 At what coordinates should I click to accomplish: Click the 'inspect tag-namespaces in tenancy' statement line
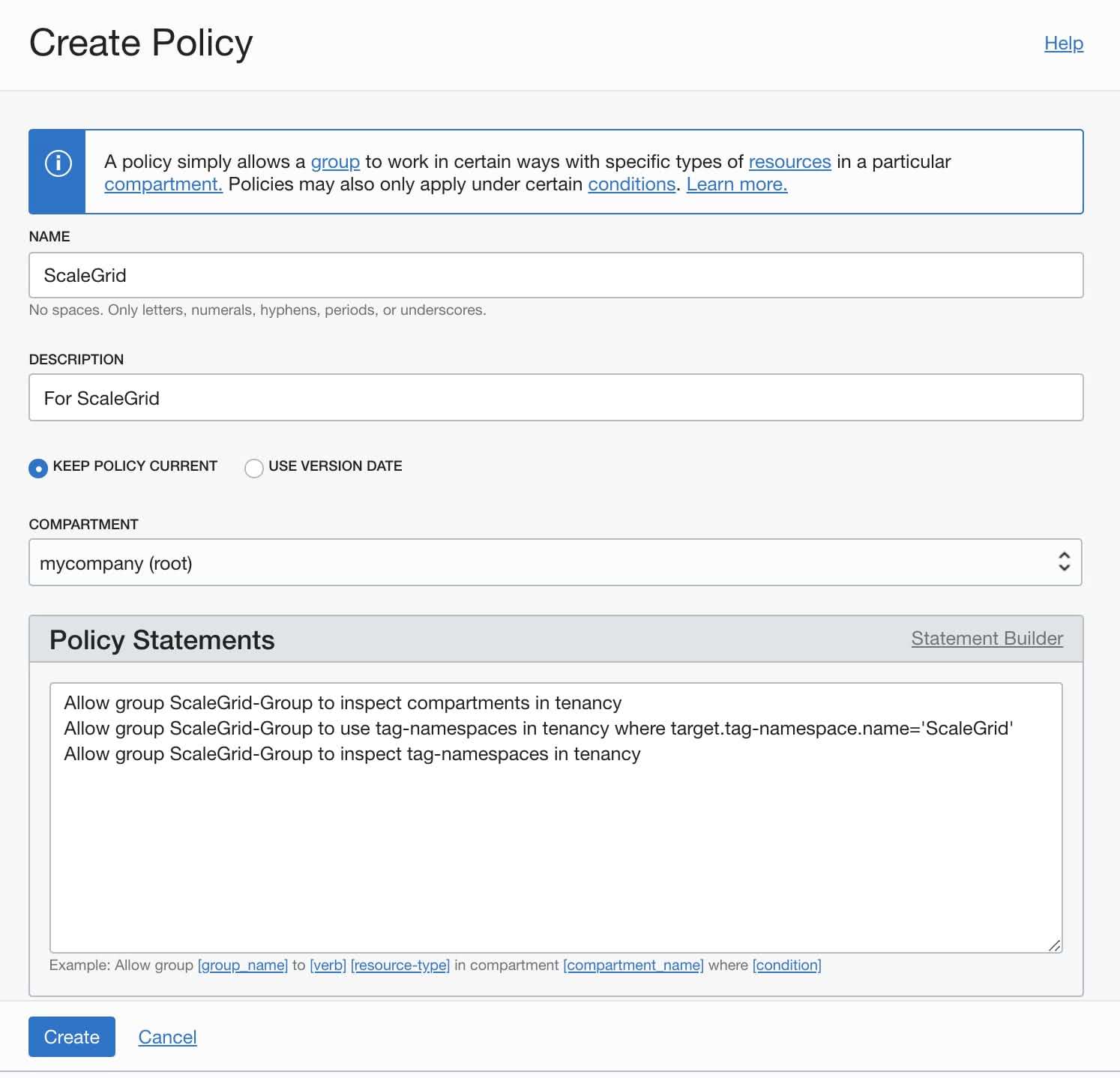tap(352, 754)
